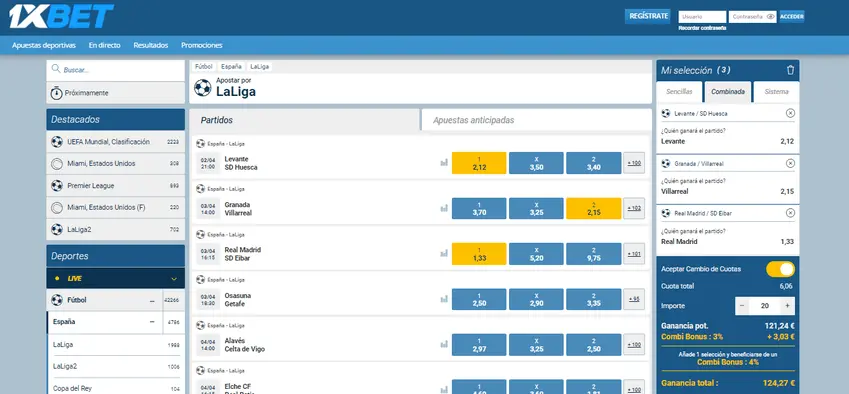Click UEFA Mundial football icon

coord(57,142)
